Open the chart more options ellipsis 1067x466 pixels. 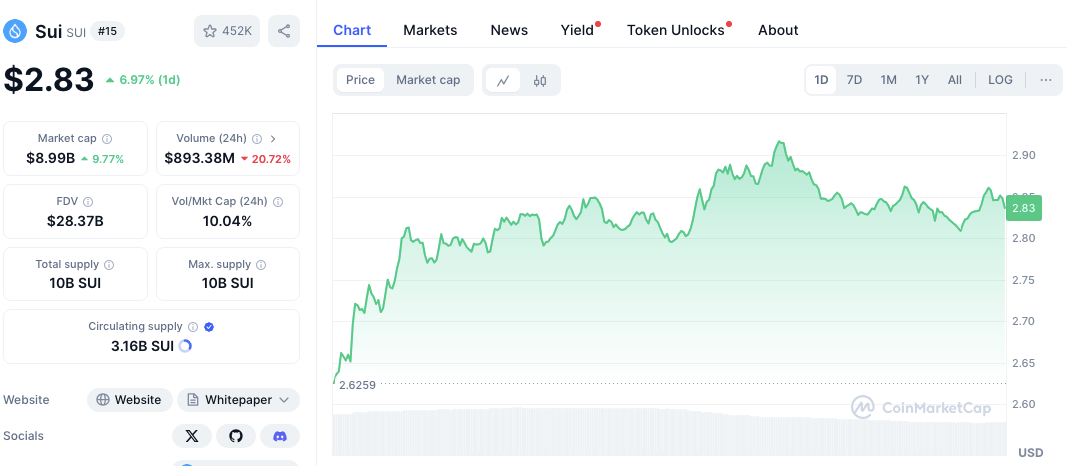[x=1046, y=80]
